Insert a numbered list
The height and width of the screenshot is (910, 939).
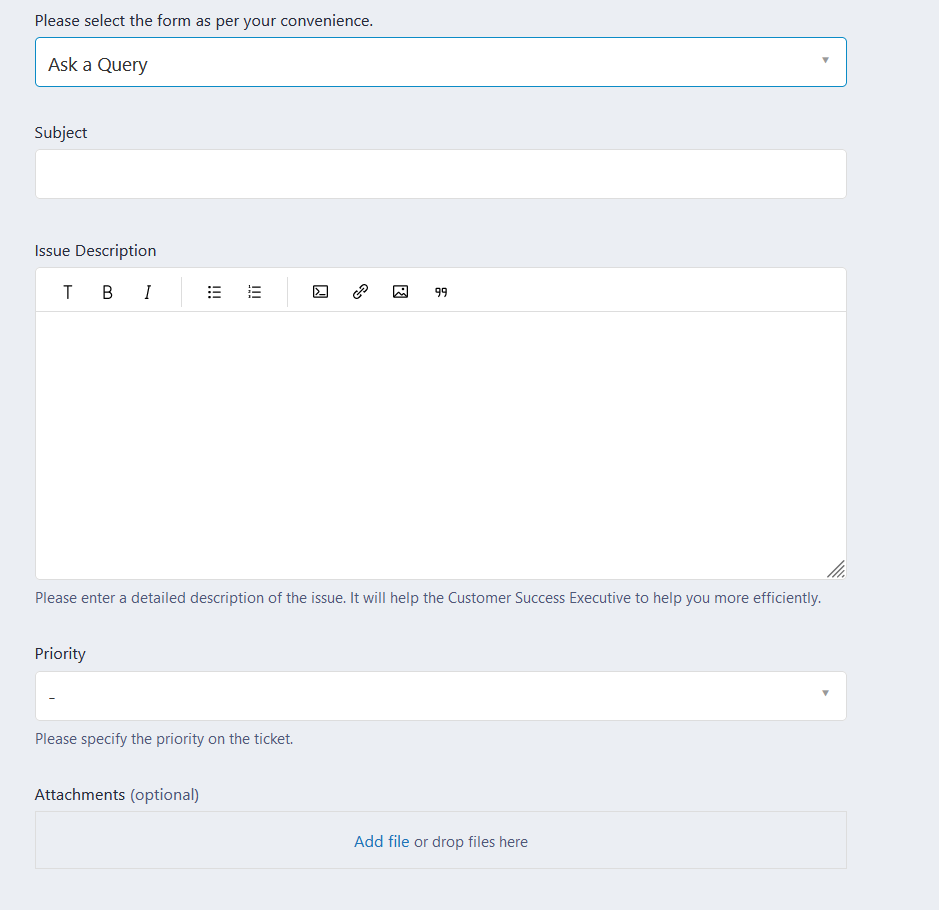pos(255,292)
